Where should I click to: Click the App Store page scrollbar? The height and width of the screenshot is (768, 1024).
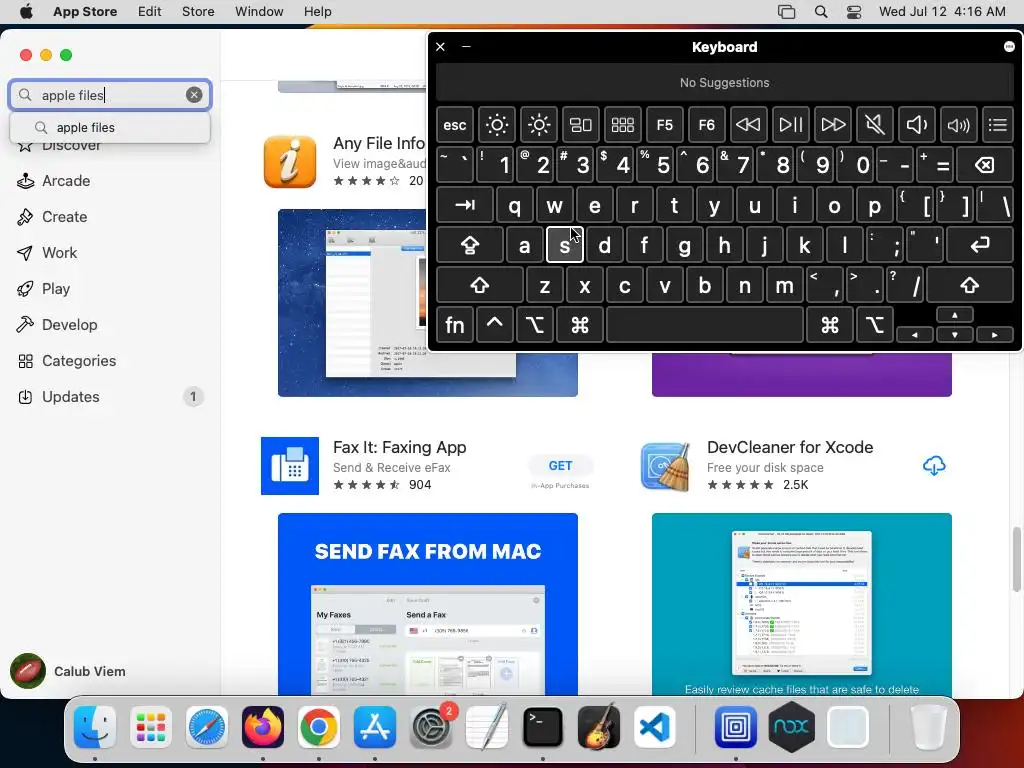tap(1016, 558)
